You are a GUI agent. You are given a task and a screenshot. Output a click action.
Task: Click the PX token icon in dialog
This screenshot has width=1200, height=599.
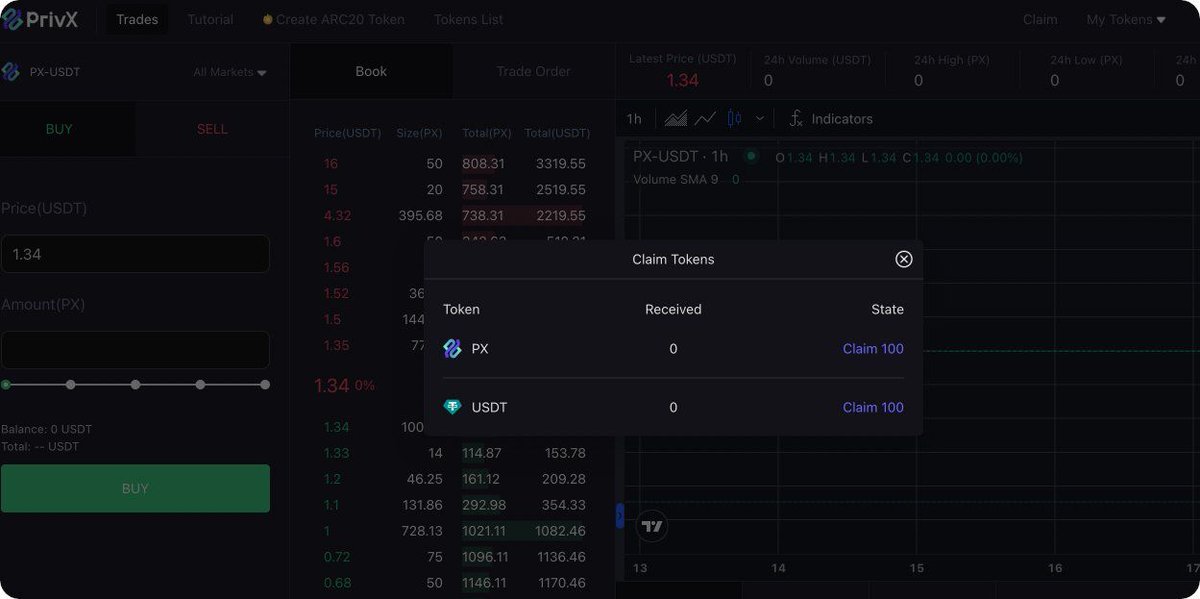point(452,349)
